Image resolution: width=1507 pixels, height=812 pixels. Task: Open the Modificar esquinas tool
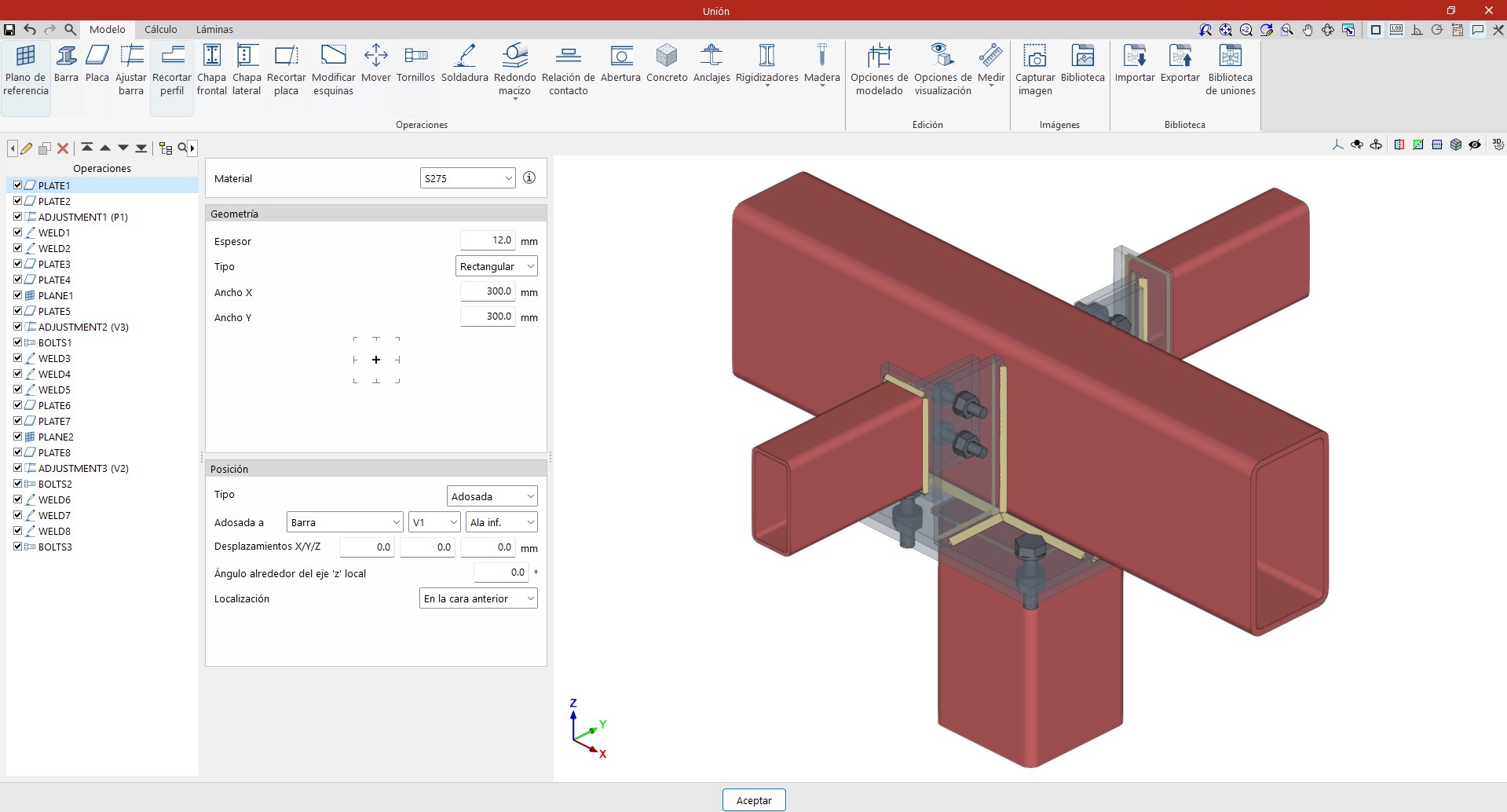(x=334, y=71)
